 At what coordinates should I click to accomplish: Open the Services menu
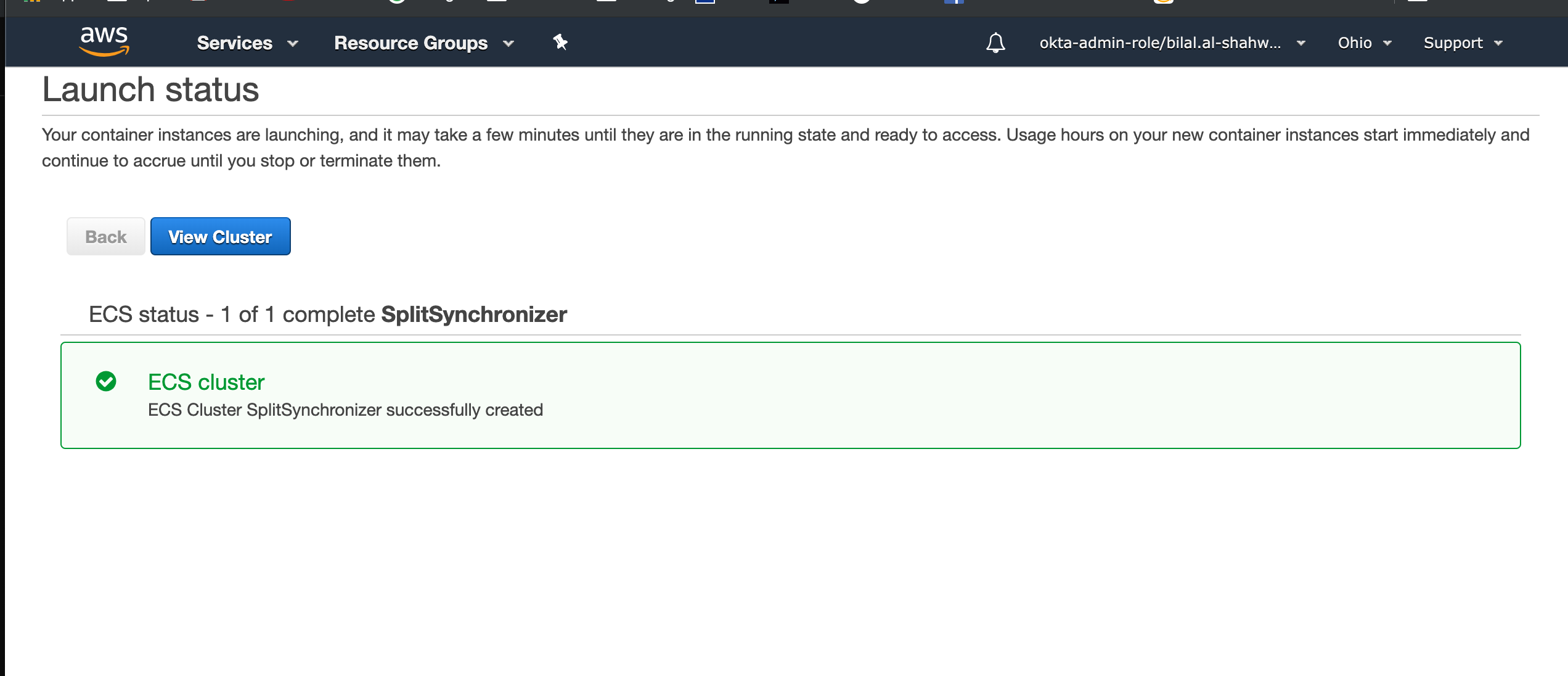coord(234,43)
